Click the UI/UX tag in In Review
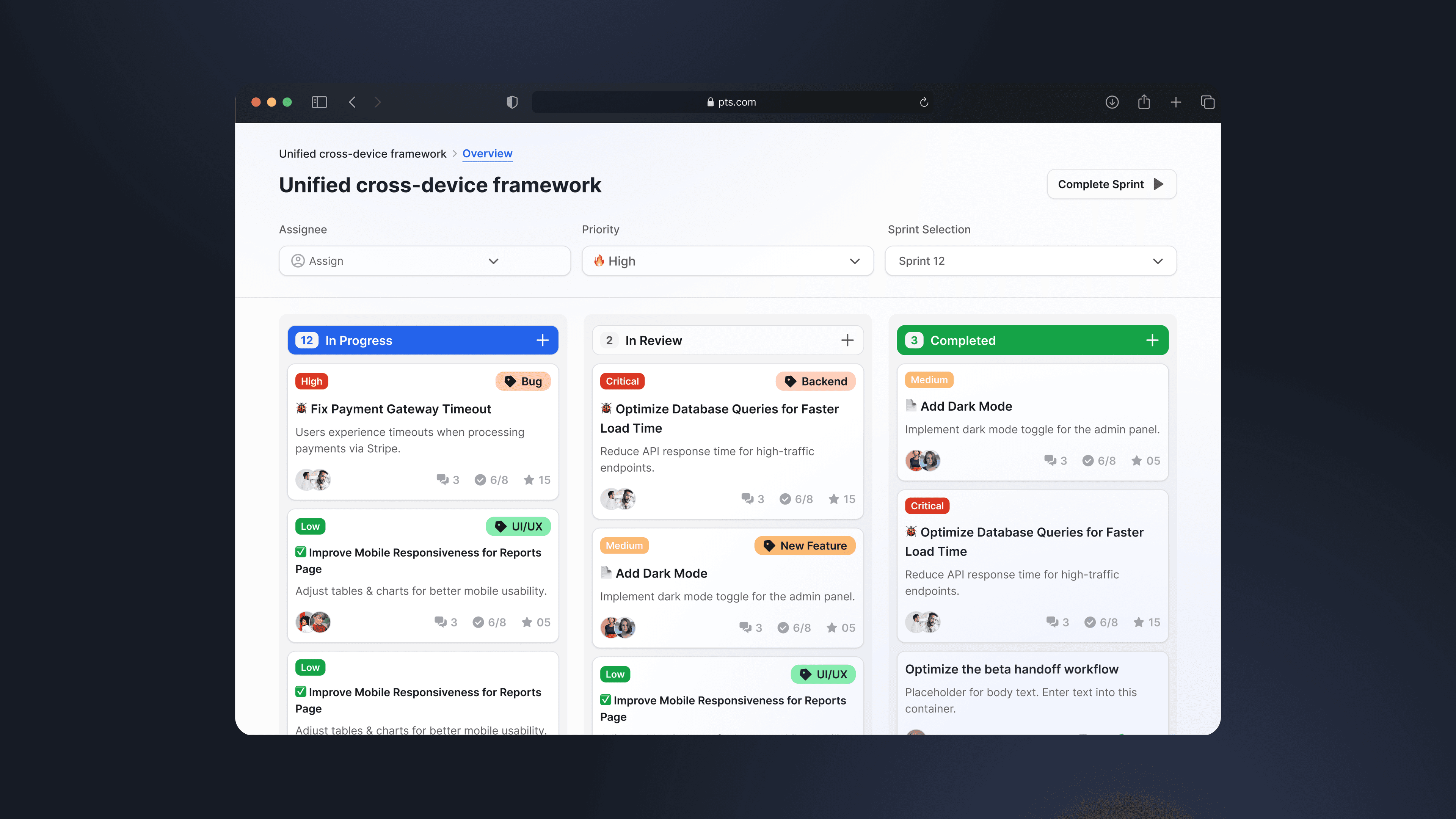Image resolution: width=1456 pixels, height=819 pixels. click(822, 674)
